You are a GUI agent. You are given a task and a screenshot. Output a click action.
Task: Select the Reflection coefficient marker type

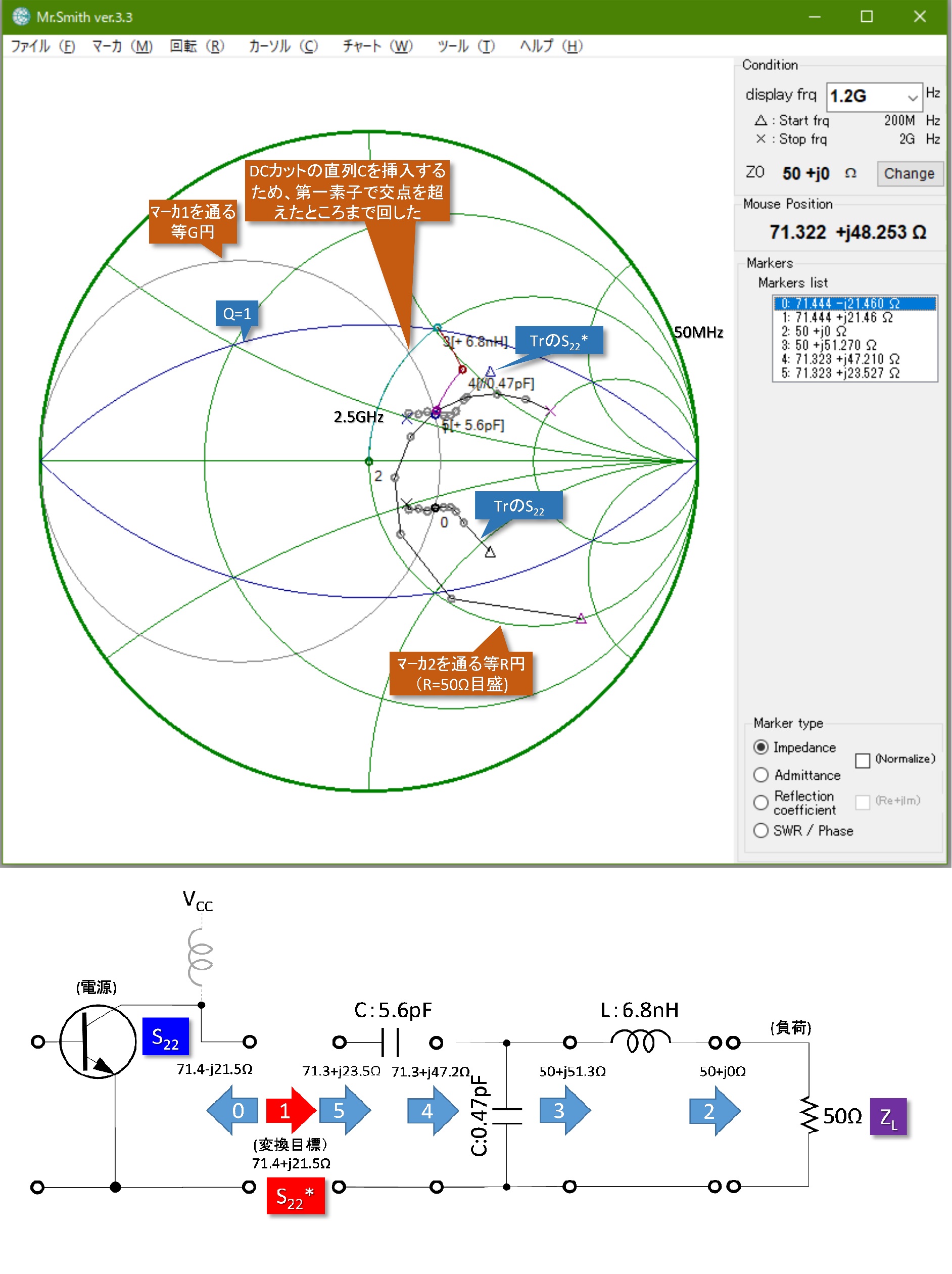[761, 803]
